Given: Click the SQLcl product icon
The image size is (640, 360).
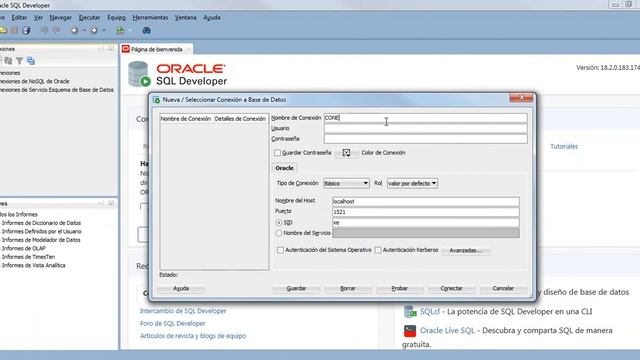Looking at the screenshot, I should [x=410, y=311].
